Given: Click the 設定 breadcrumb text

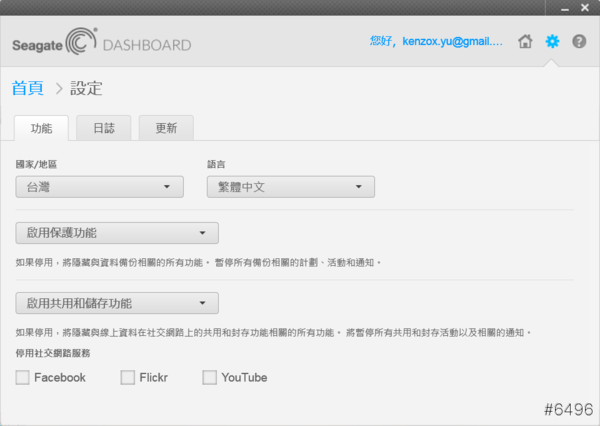Looking at the screenshot, I should tap(86, 88).
